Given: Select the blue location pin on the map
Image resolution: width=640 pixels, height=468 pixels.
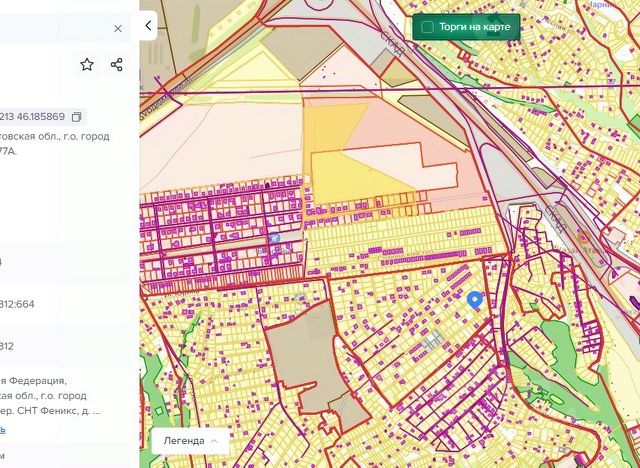Looking at the screenshot, I should [474, 300].
